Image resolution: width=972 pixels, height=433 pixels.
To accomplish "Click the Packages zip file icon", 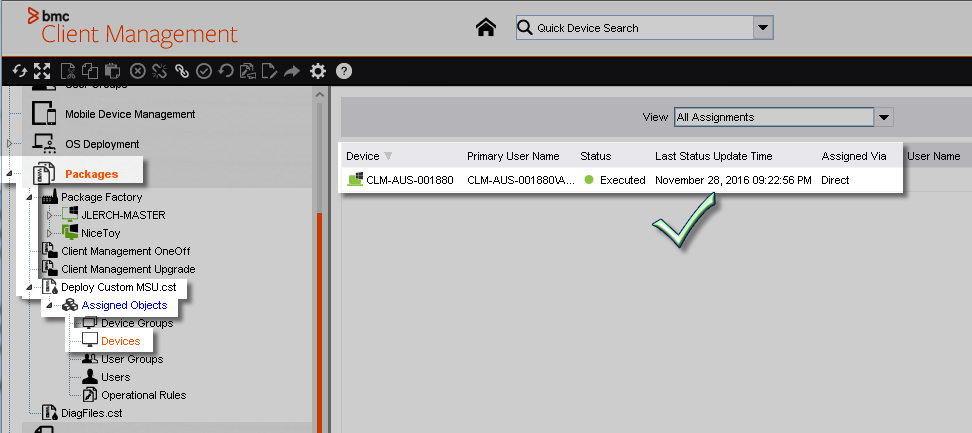I will point(44,173).
